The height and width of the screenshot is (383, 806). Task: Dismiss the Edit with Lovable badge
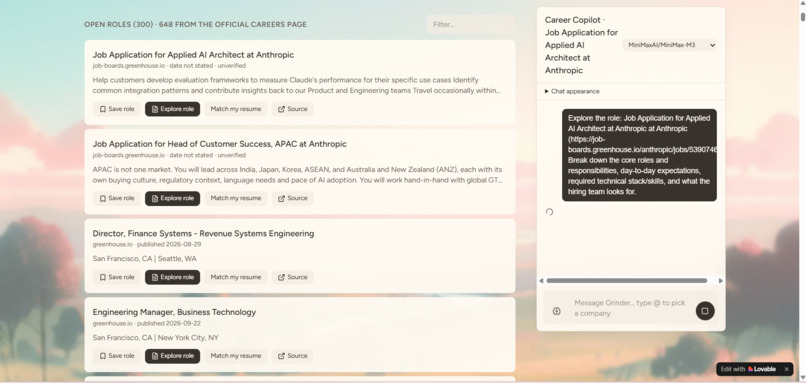786,369
